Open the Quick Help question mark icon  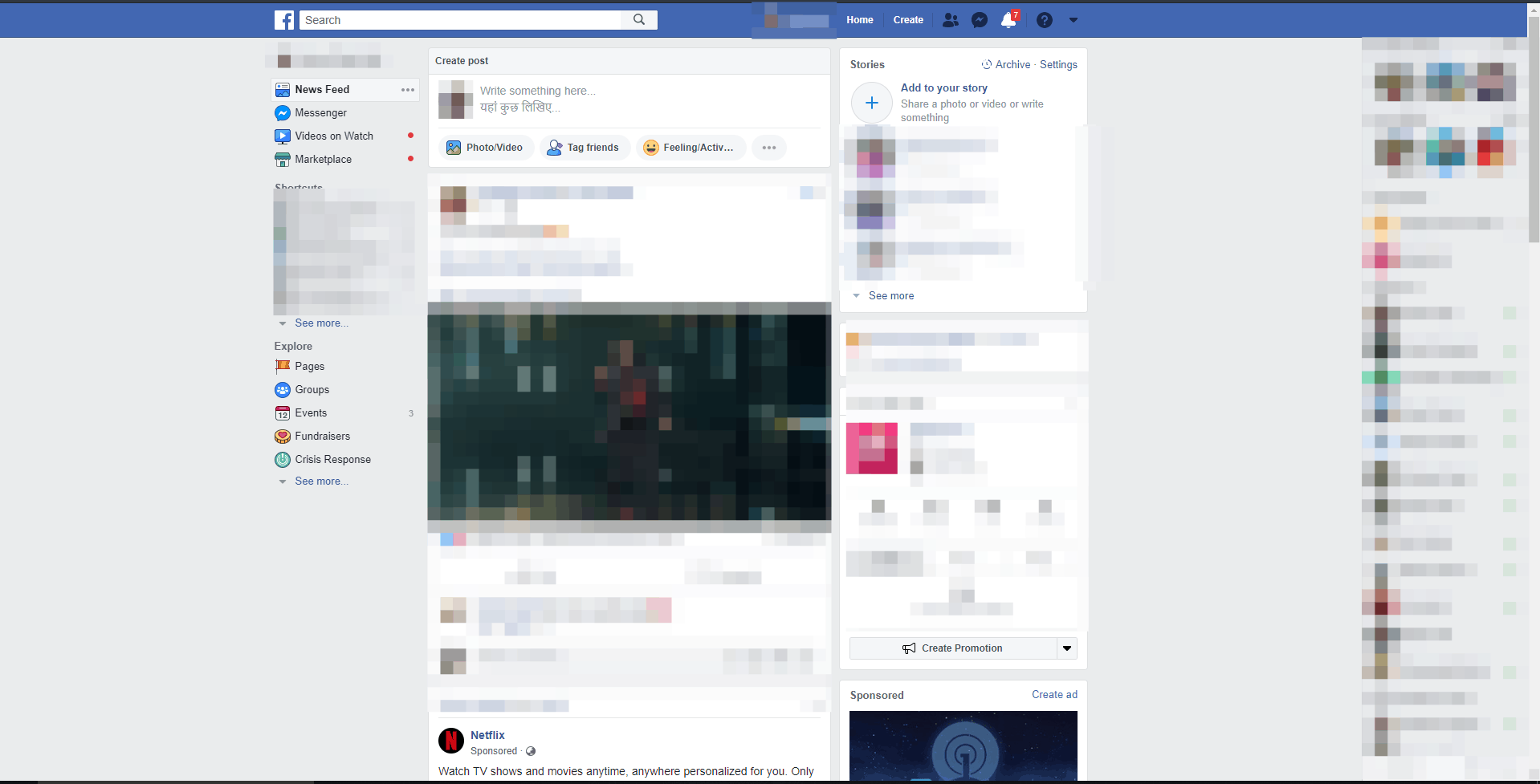click(x=1044, y=20)
